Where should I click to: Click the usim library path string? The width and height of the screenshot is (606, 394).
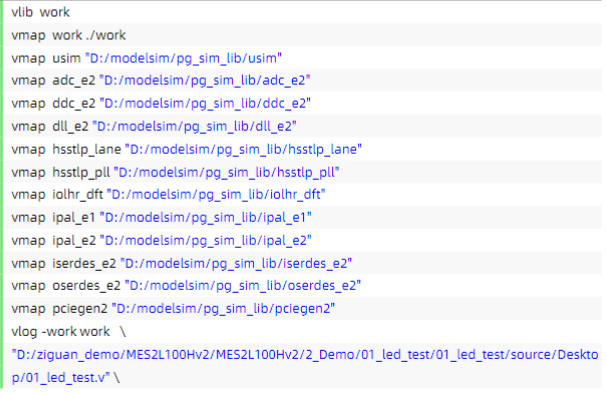point(183,58)
